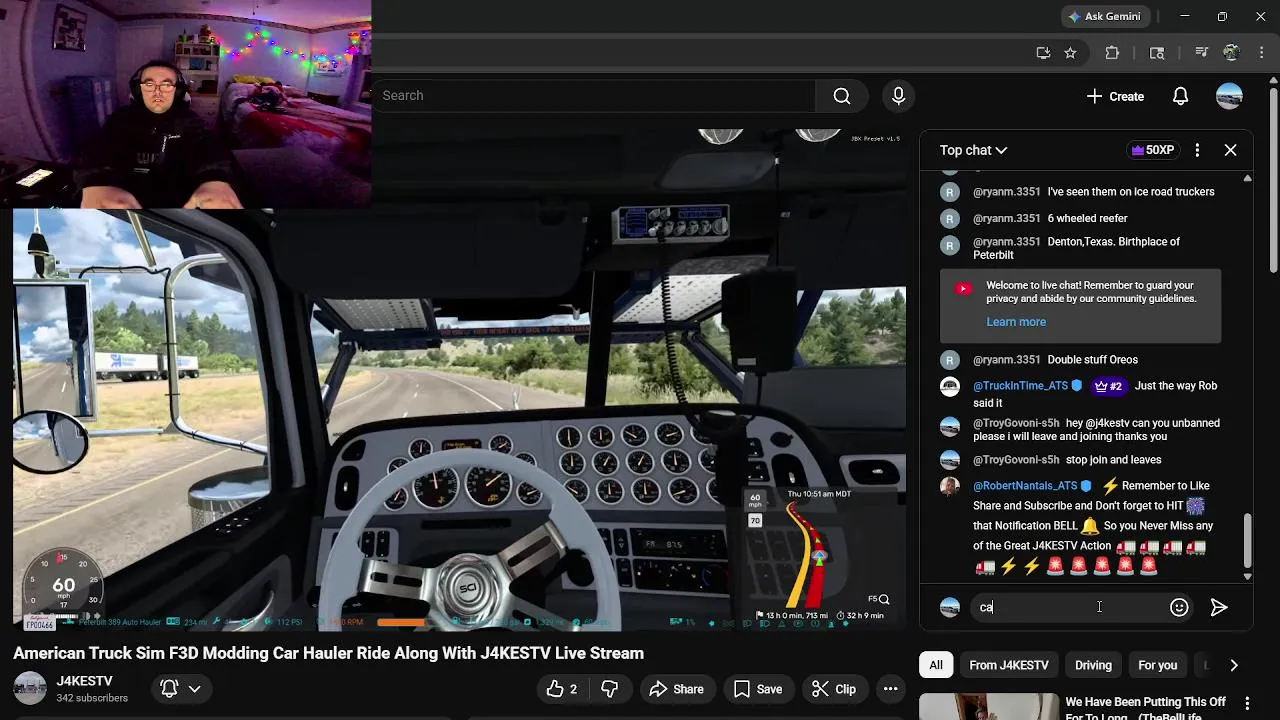
Task: Open the Create menu
Action: click(1115, 96)
